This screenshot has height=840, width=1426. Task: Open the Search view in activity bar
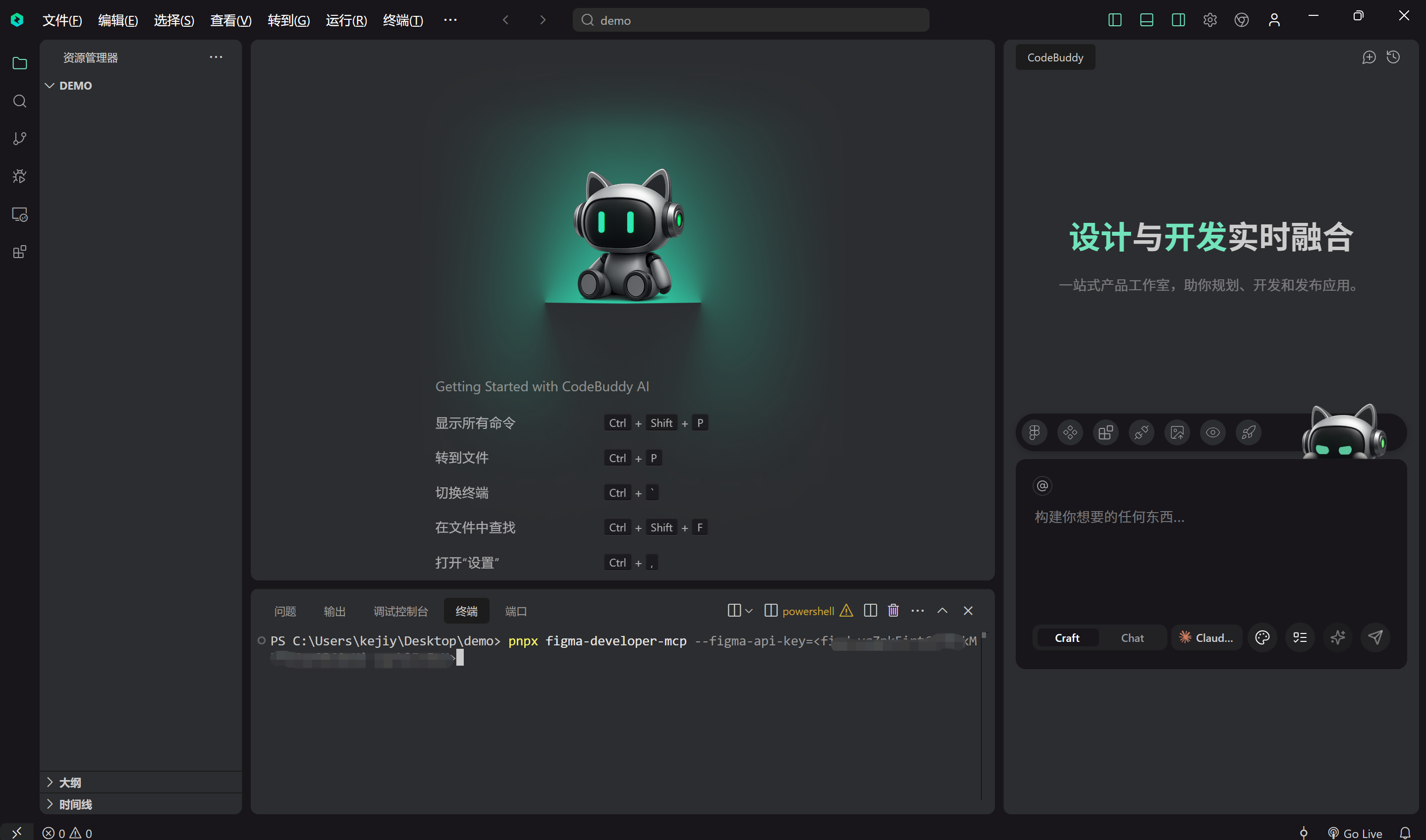pos(20,102)
